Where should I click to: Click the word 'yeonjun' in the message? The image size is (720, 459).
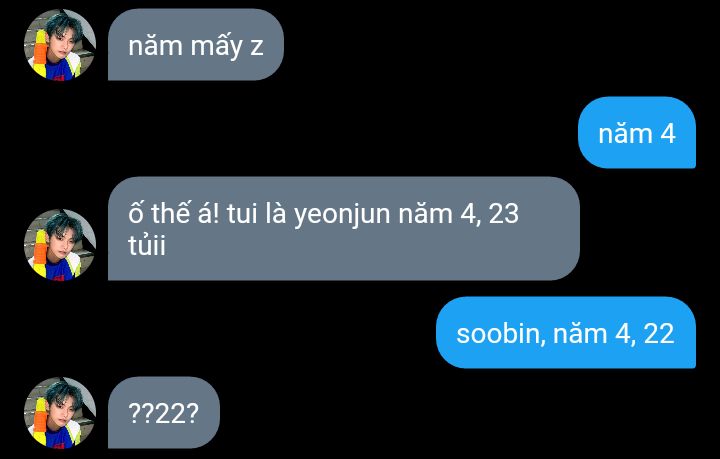(x=342, y=216)
